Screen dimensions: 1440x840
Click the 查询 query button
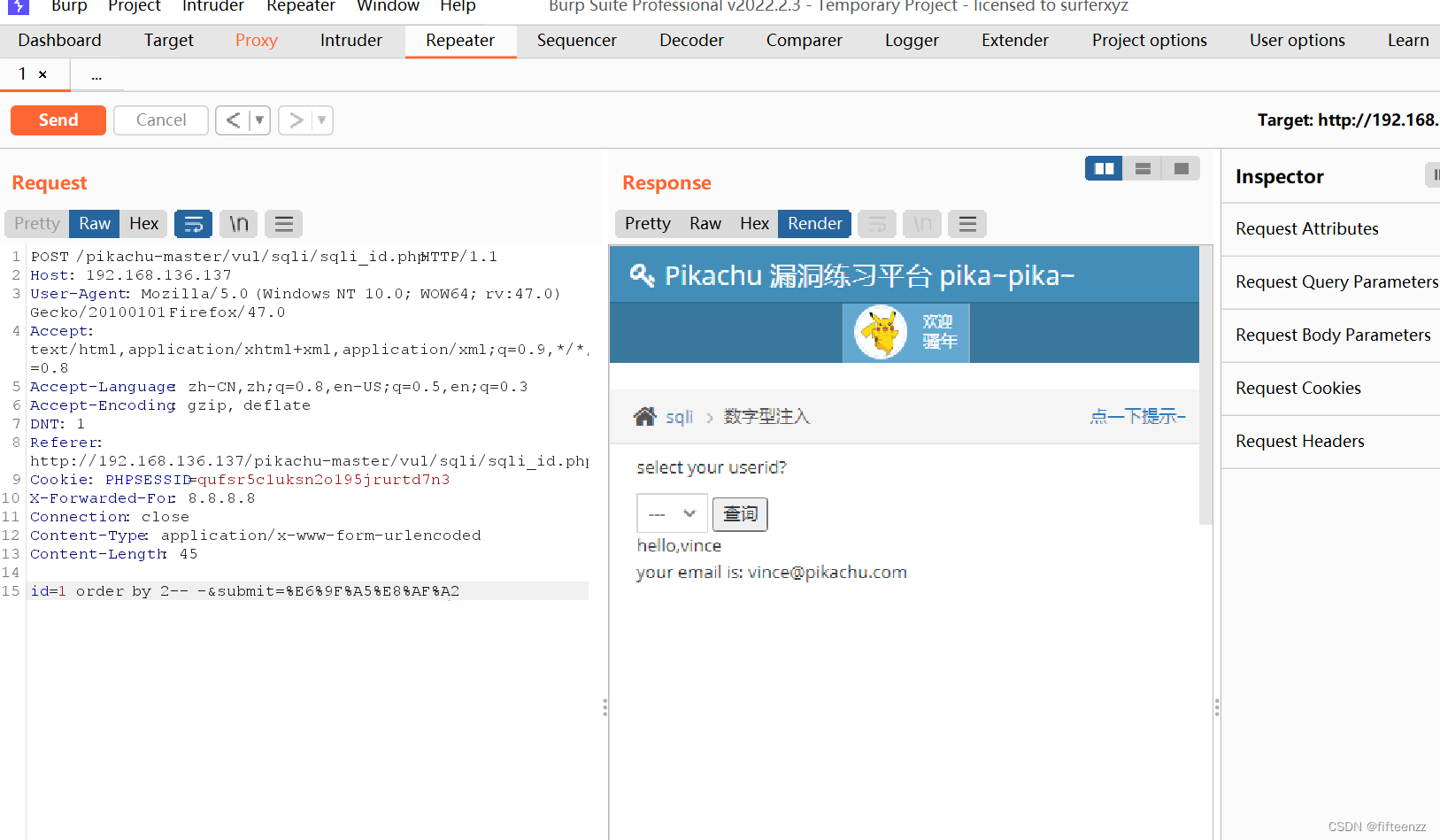pyautogui.click(x=740, y=513)
